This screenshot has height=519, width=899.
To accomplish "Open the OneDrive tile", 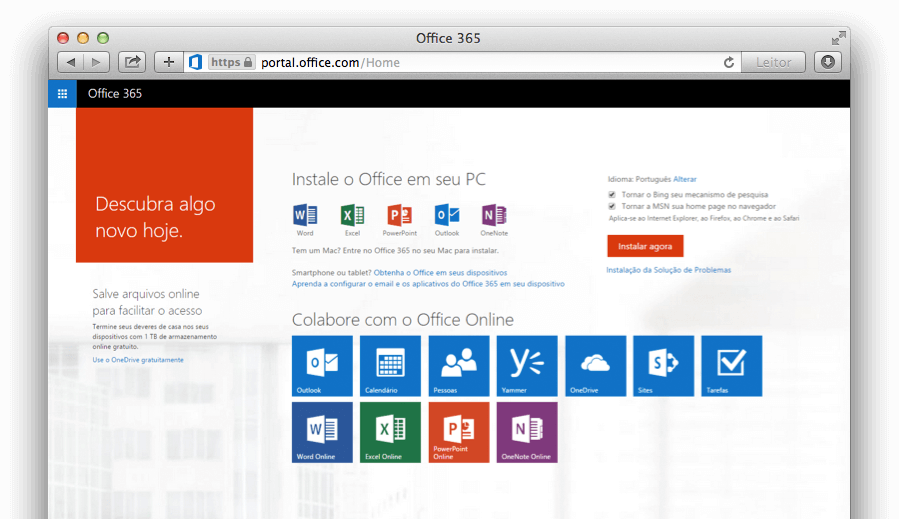I will pyautogui.click(x=596, y=366).
